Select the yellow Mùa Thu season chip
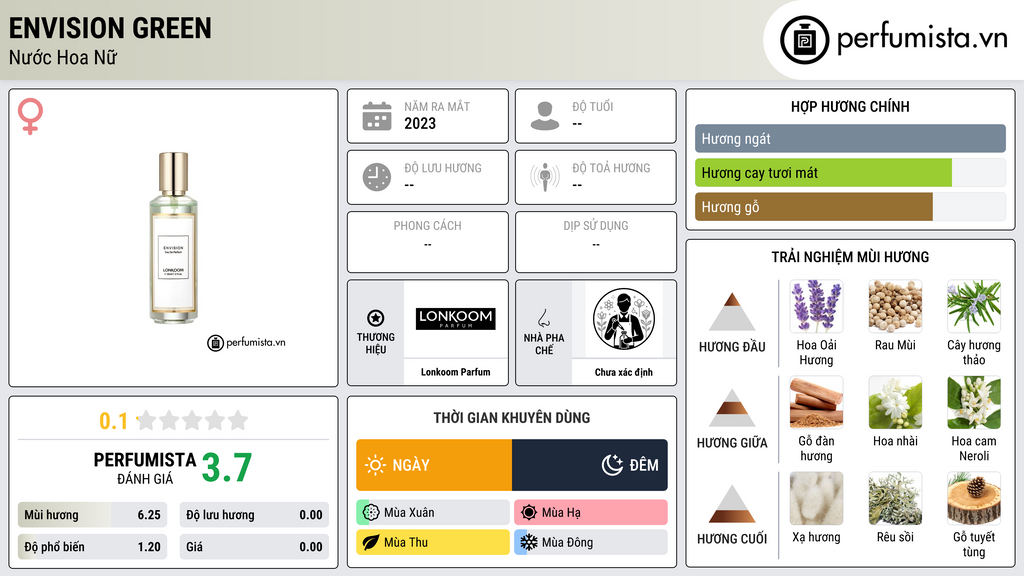1024x576 pixels. [x=433, y=543]
